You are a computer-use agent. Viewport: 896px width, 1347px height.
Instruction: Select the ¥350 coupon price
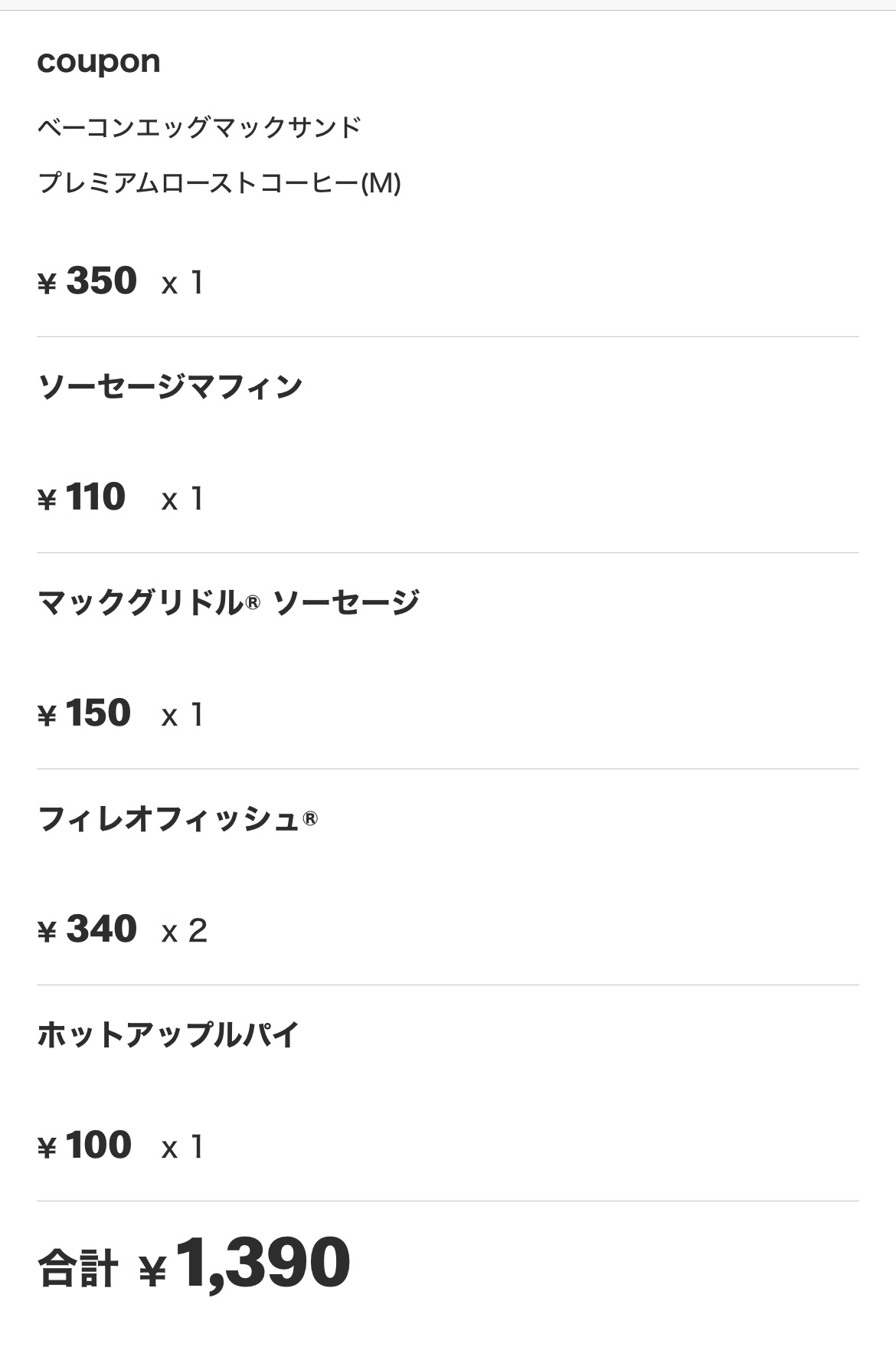click(x=87, y=281)
